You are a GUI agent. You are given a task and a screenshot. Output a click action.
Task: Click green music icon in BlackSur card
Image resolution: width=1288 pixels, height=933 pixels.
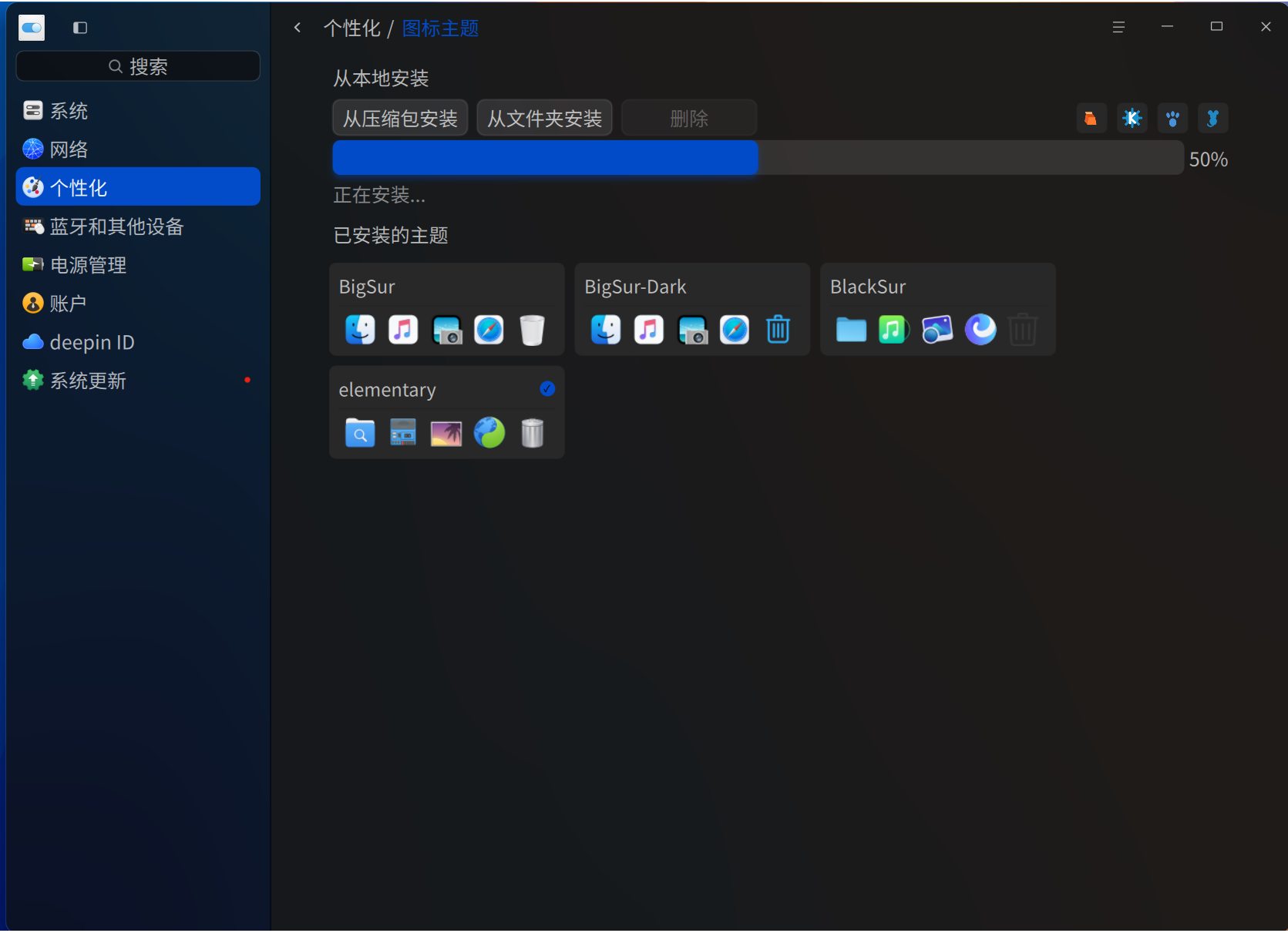click(x=894, y=330)
